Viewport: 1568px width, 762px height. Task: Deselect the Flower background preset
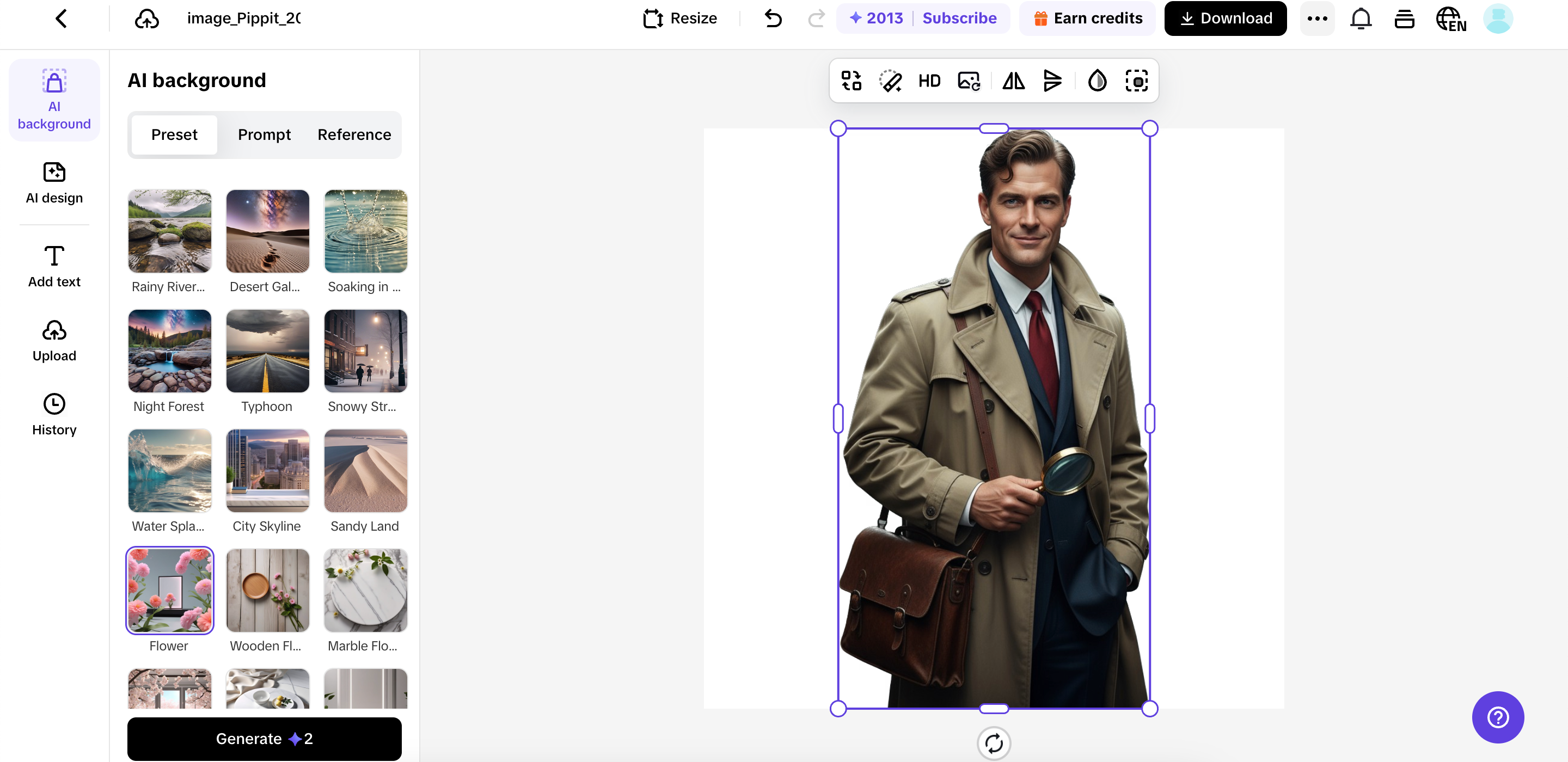tap(169, 590)
